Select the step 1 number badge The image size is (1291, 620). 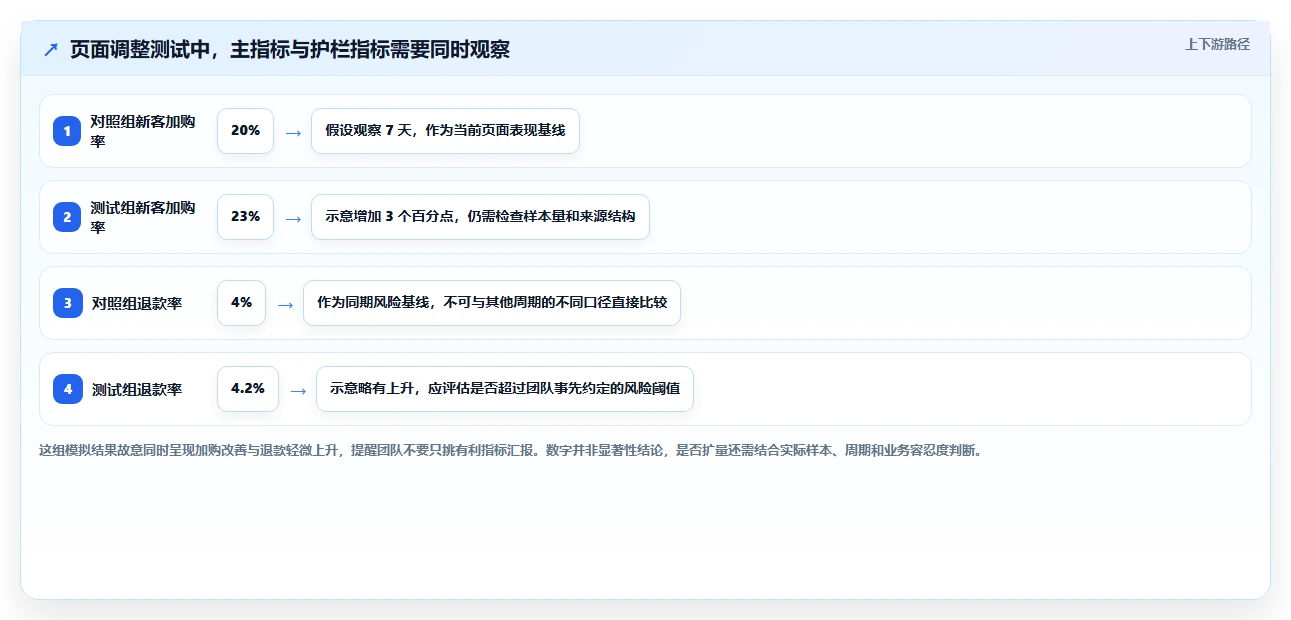click(67, 131)
